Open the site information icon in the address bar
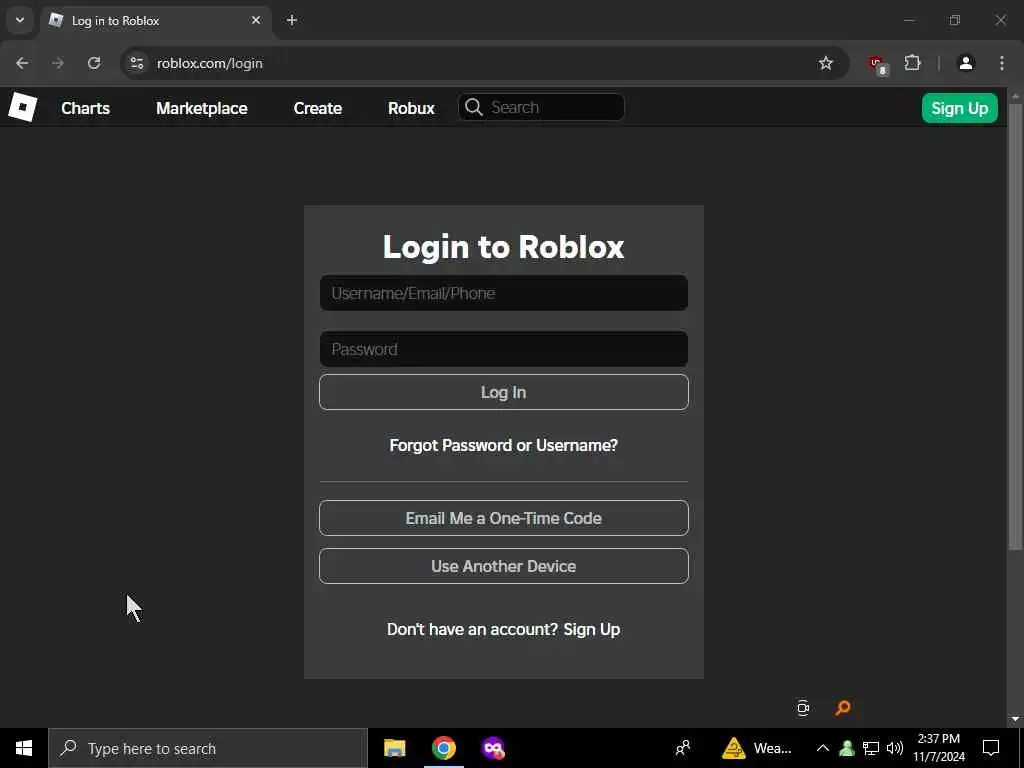 tap(136, 63)
